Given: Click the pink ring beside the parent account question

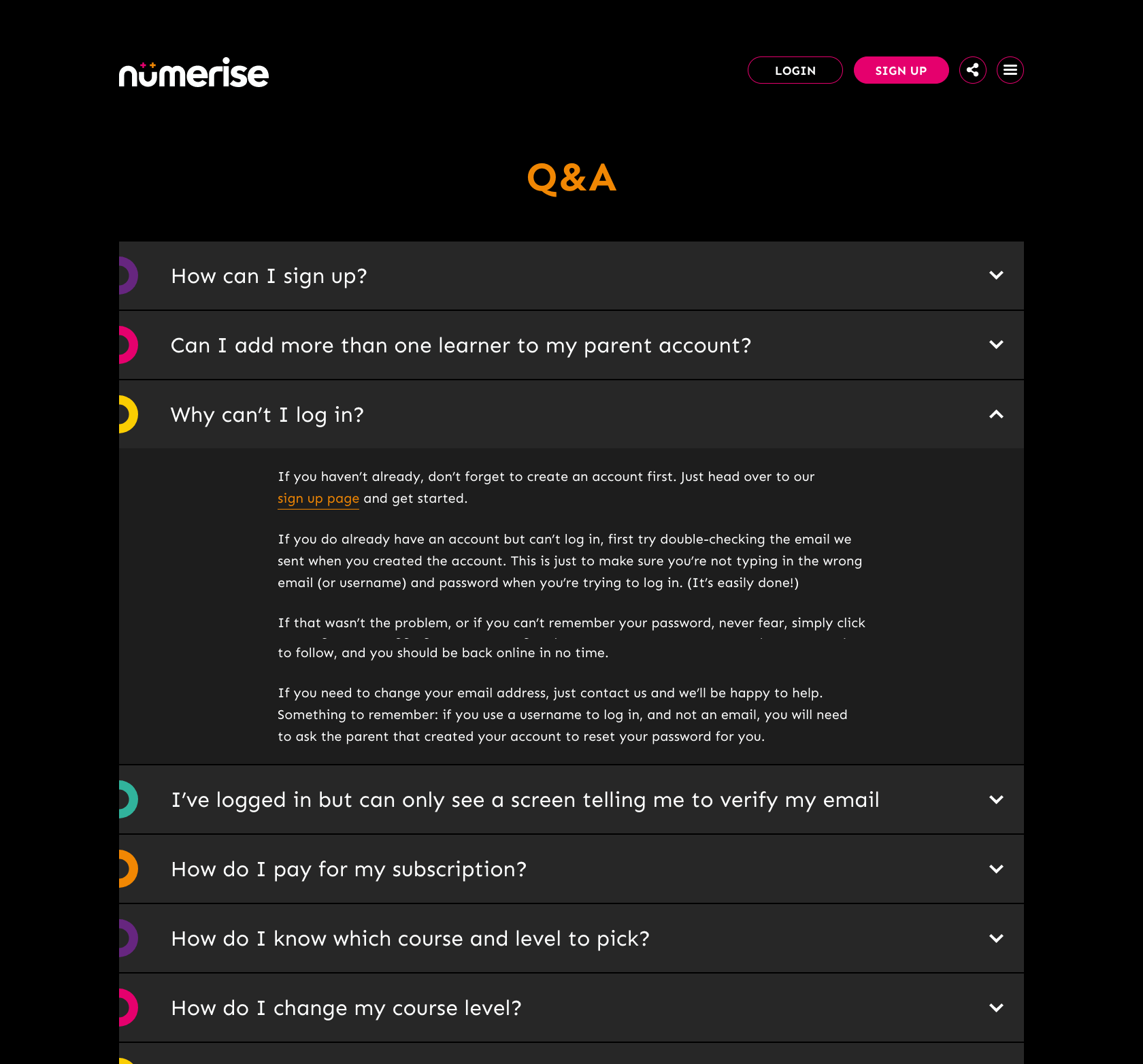Looking at the screenshot, I should pyautogui.click(x=128, y=345).
